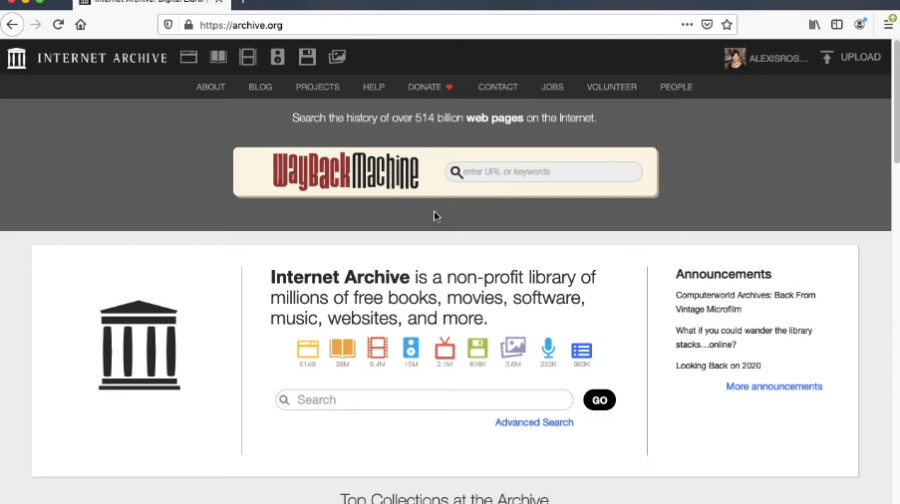Open the Firefox hamburger menu
Viewport: 900px width, 504px height.
click(888, 25)
